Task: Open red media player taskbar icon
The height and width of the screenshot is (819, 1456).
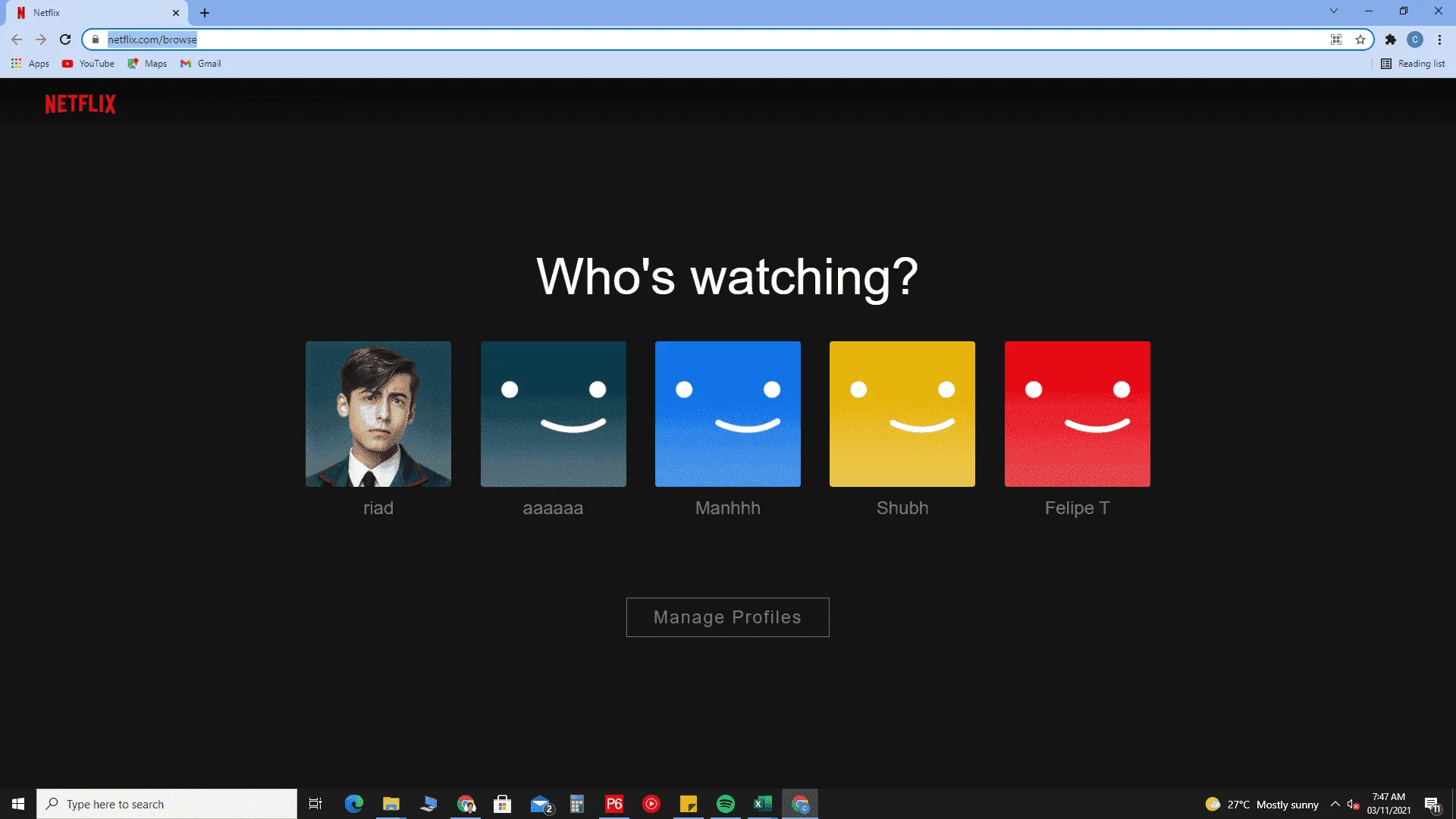Action: pos(651,804)
